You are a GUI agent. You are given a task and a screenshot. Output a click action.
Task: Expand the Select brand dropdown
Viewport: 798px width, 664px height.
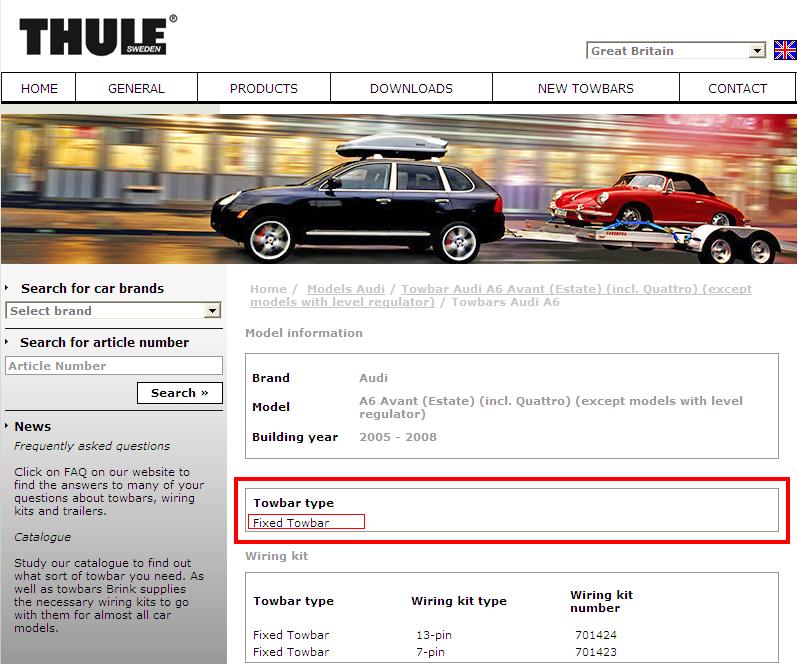pyautogui.click(x=113, y=311)
